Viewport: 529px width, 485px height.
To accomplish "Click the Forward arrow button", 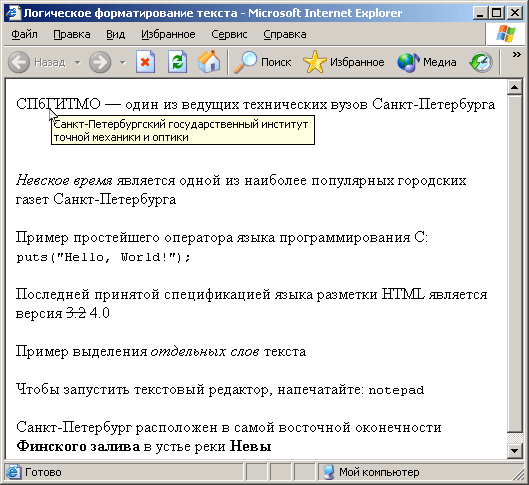I will [x=100, y=62].
